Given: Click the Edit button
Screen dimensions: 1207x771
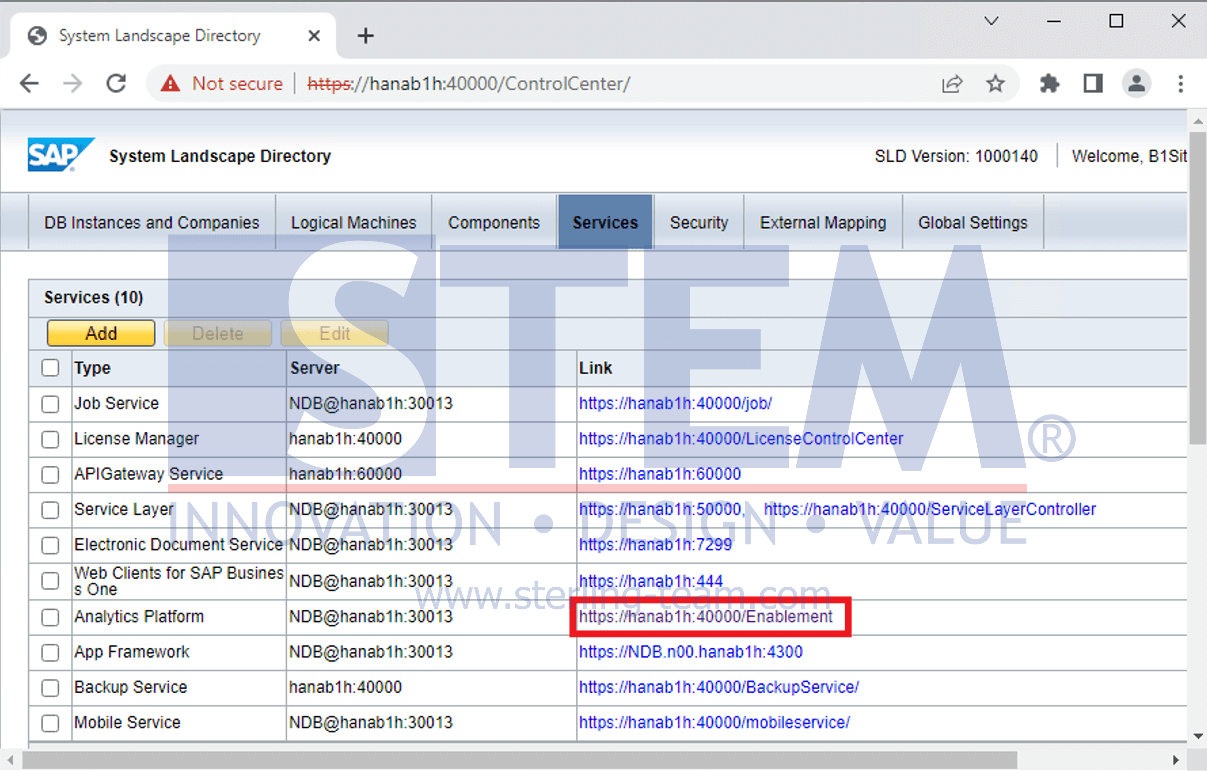Looking at the screenshot, I should click(x=334, y=333).
